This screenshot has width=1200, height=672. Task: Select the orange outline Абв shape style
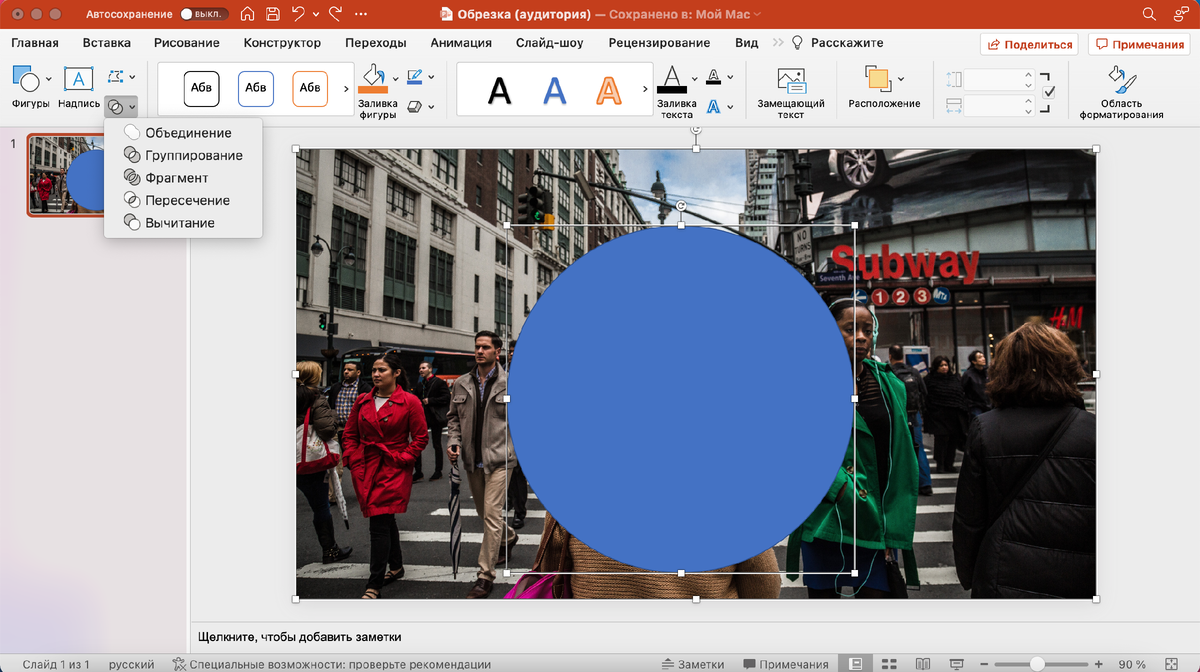310,89
